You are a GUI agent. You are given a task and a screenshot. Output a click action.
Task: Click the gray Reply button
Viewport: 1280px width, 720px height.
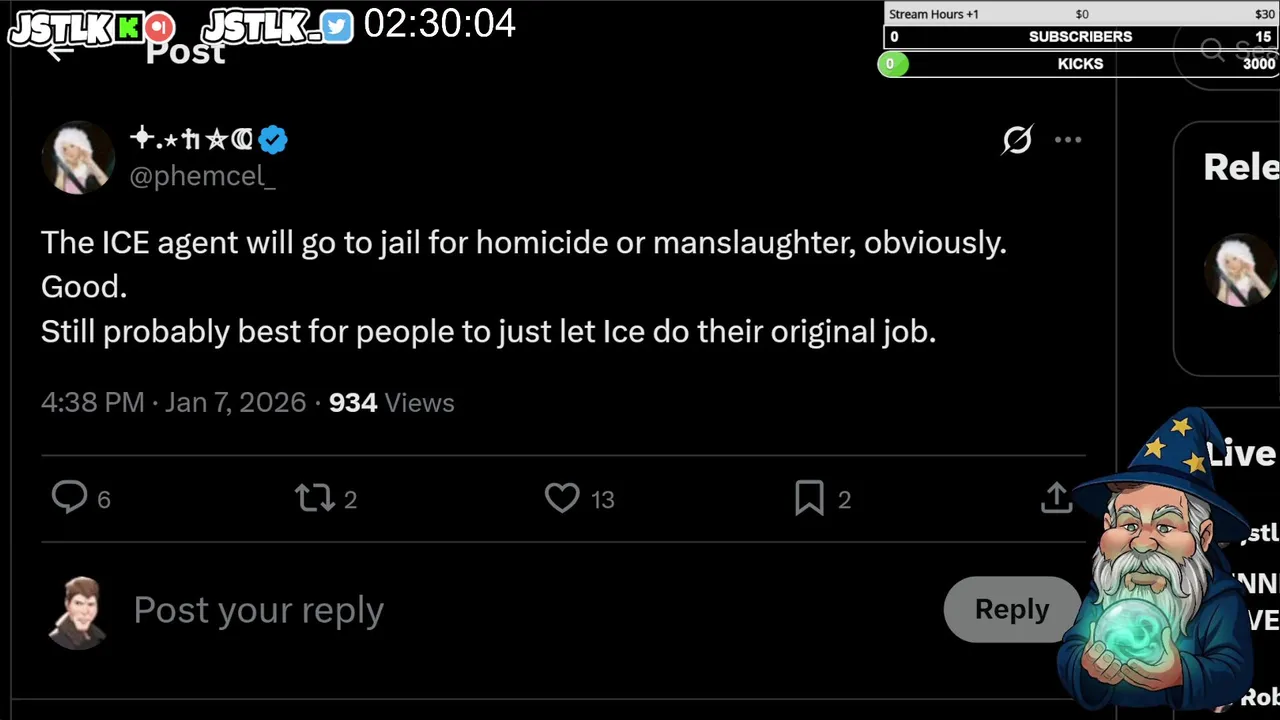point(1011,609)
